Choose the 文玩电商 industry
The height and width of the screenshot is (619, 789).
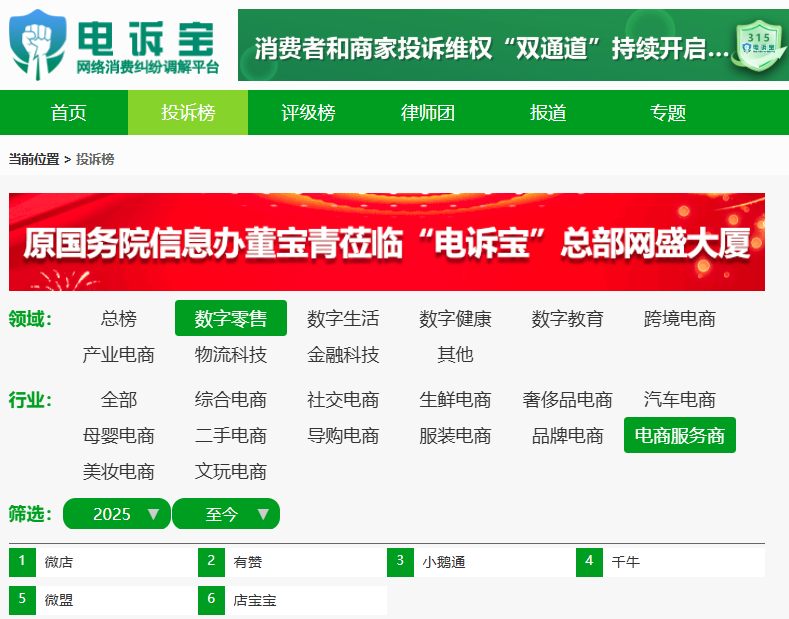(x=231, y=472)
